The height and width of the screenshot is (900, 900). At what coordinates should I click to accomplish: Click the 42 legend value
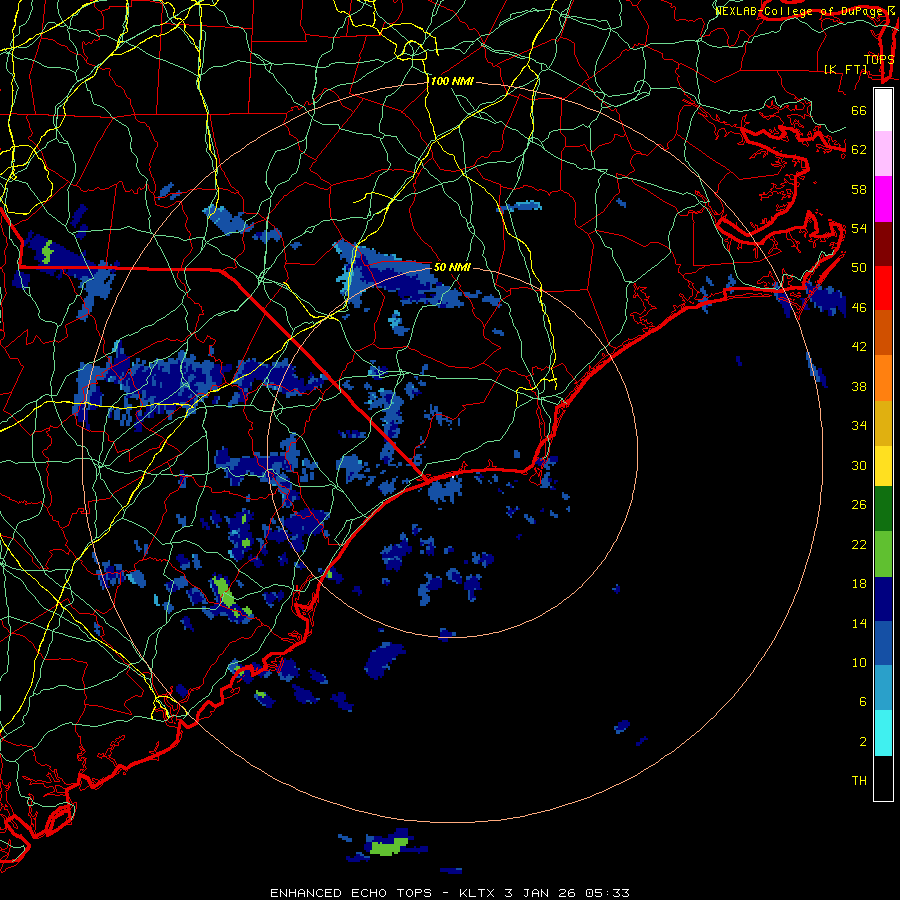click(859, 347)
